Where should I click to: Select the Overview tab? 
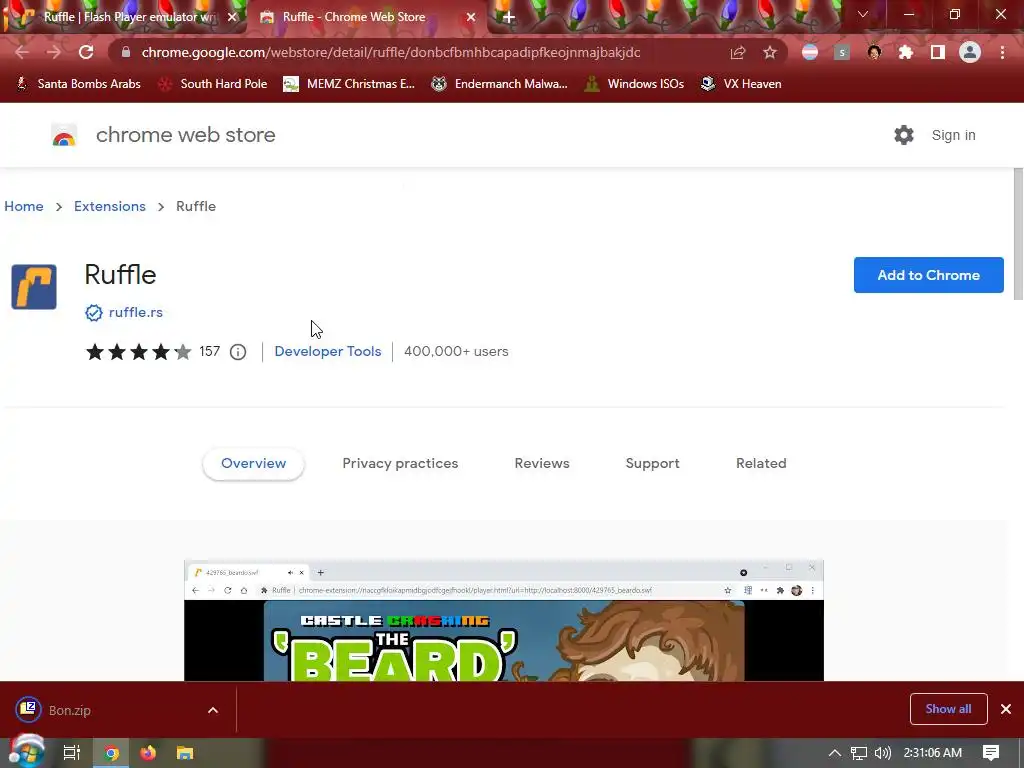(x=253, y=464)
